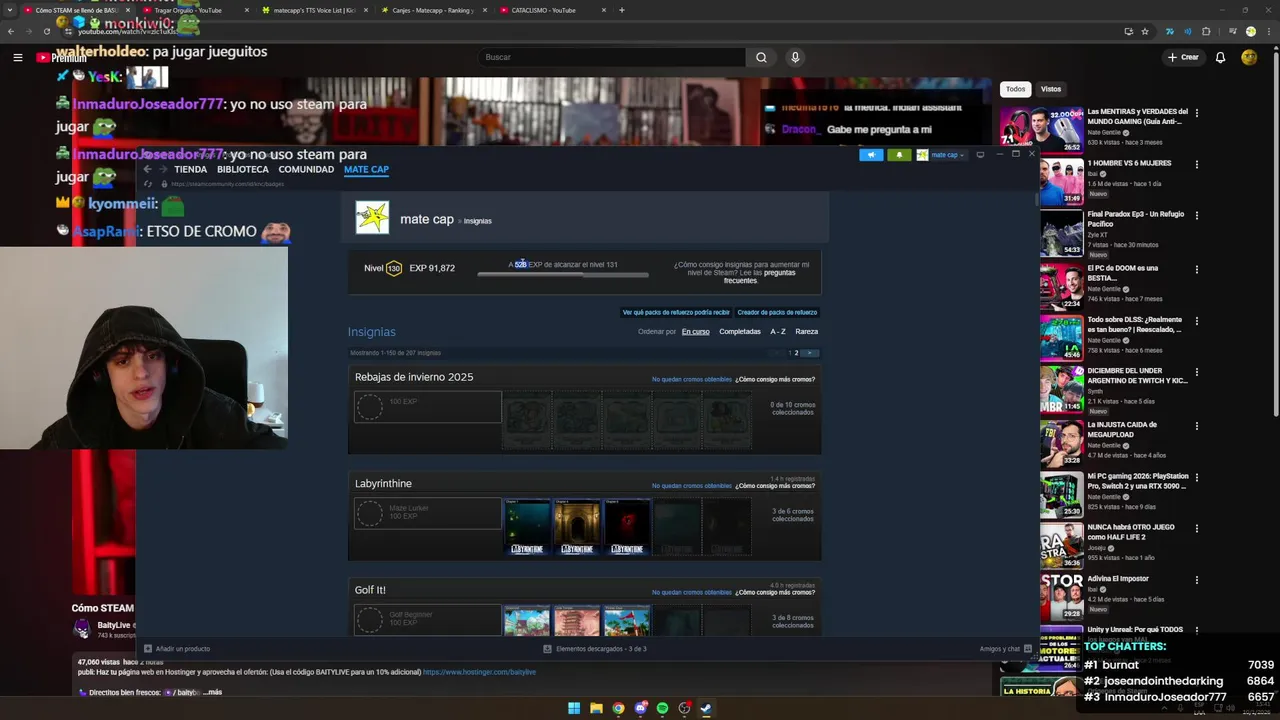Open the mate cap profile name link
Screen dimensions: 1280x720
[x=427, y=219]
